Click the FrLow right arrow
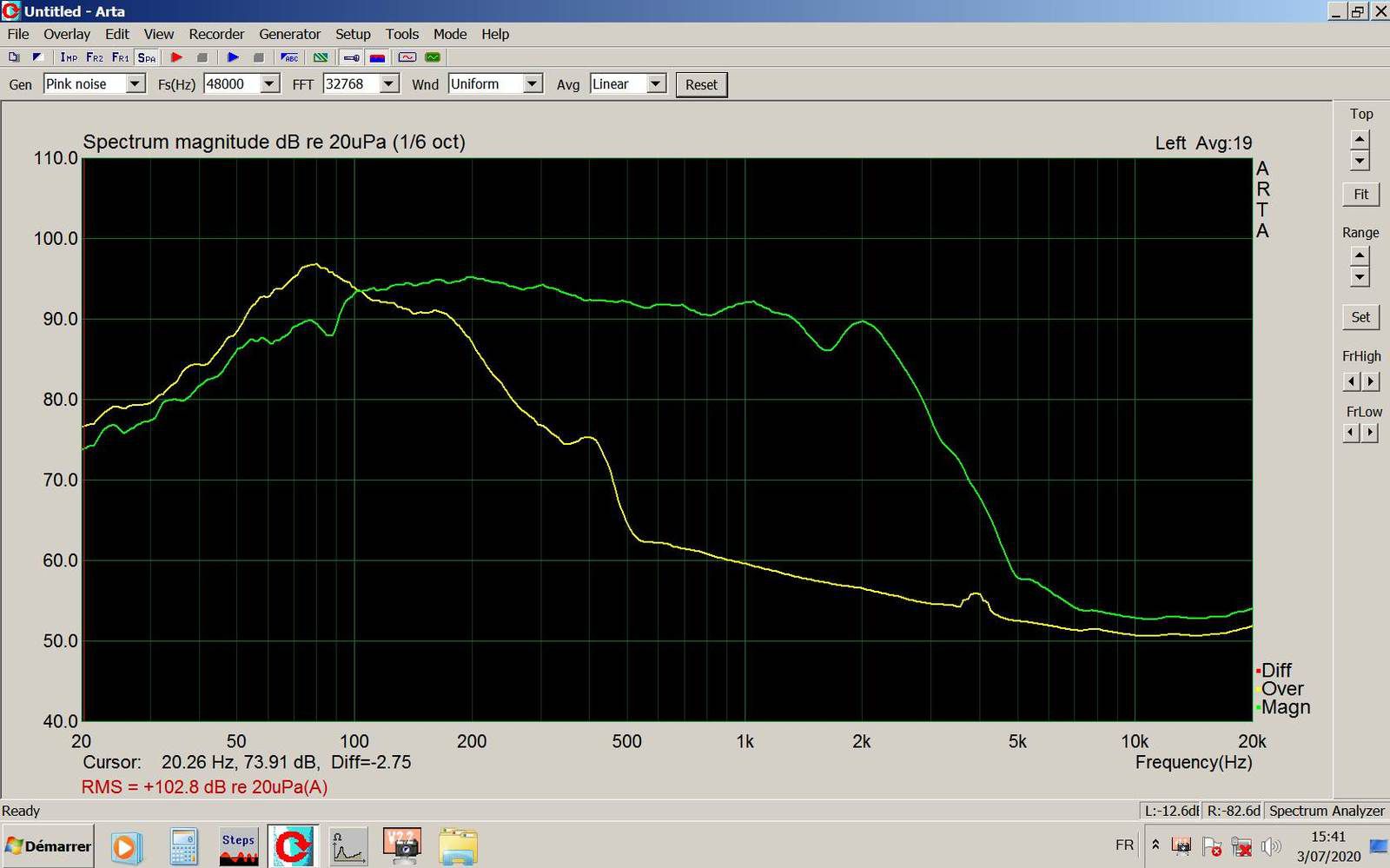Screen dimensions: 1390x868 pos(1371,433)
